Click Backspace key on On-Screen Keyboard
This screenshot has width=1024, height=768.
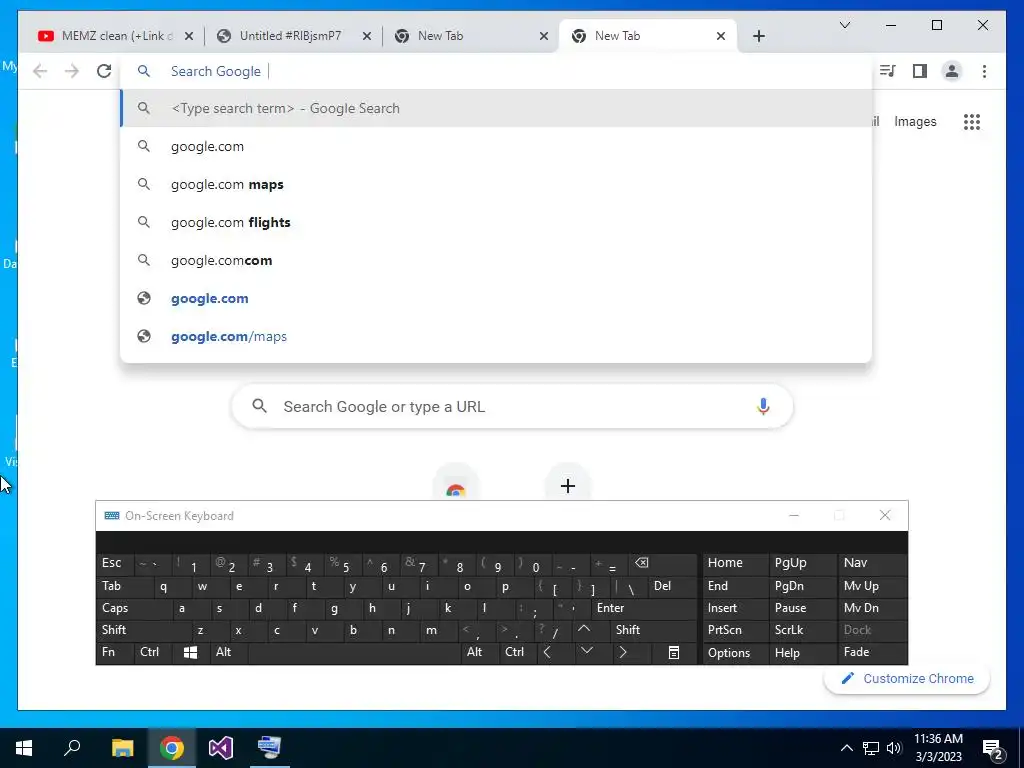663,564
